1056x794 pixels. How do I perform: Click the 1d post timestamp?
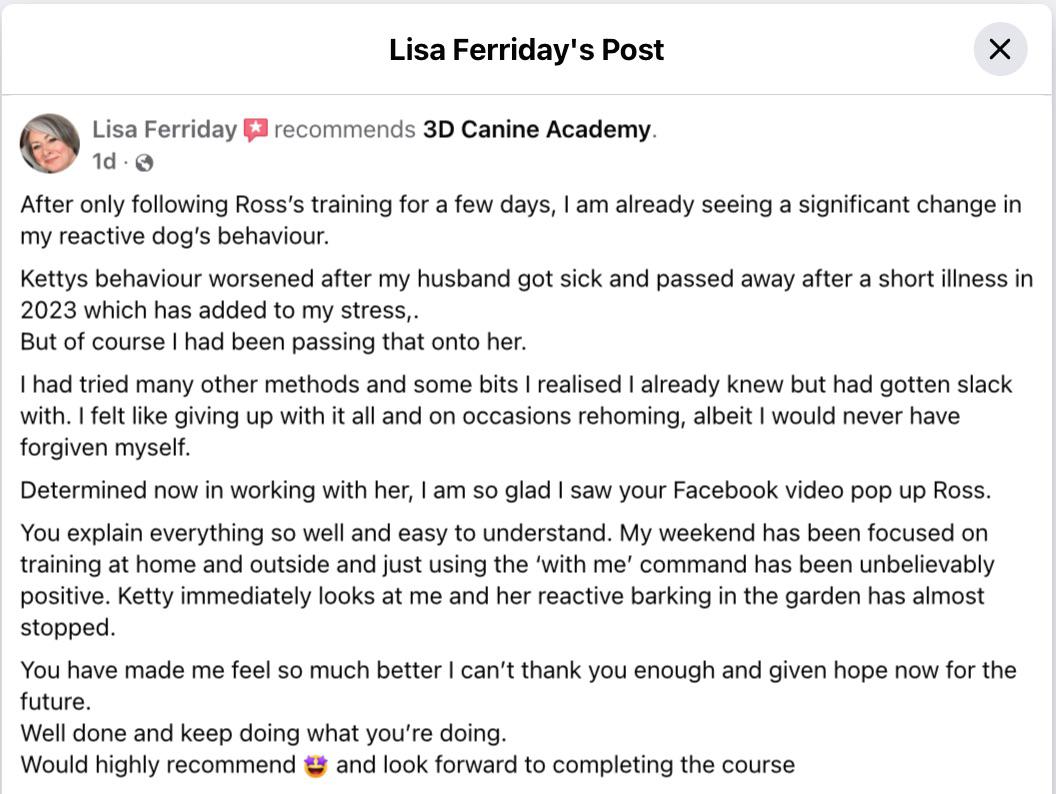tap(104, 161)
